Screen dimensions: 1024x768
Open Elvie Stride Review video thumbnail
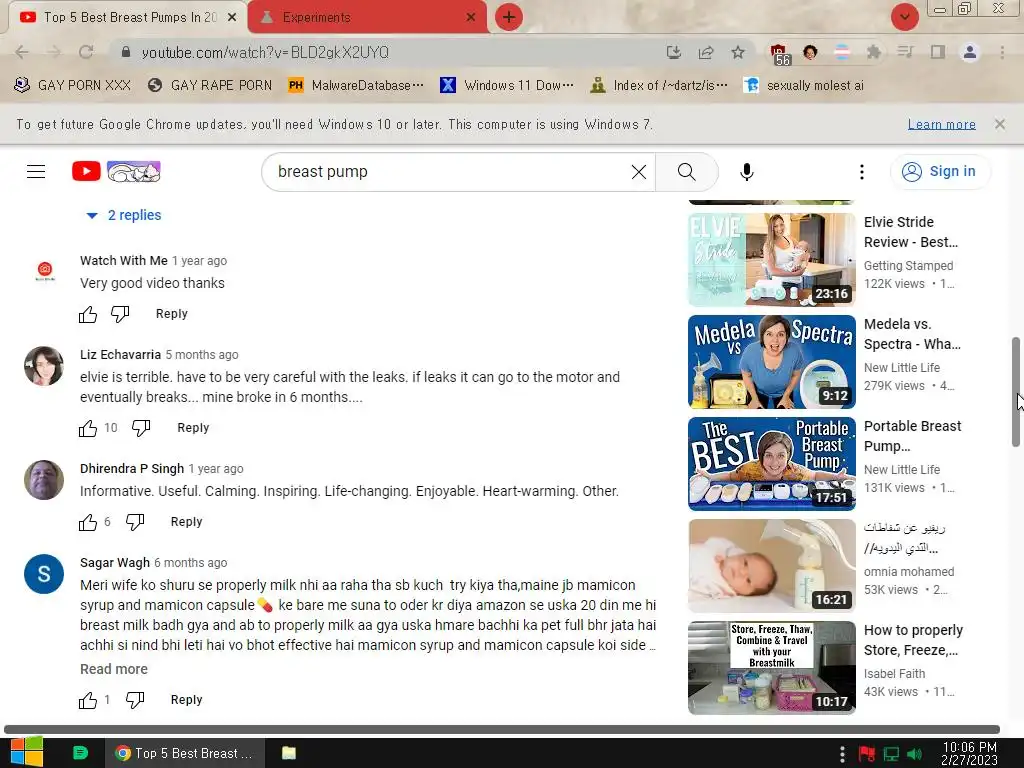(771, 260)
